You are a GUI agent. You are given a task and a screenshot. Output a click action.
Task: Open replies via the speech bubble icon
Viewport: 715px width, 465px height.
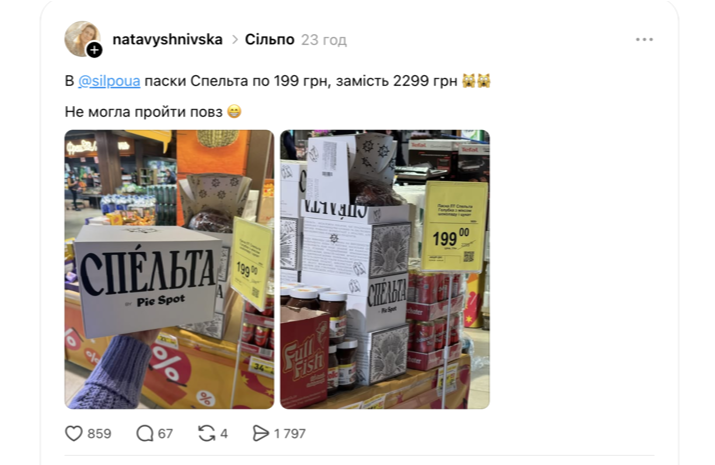click(145, 433)
